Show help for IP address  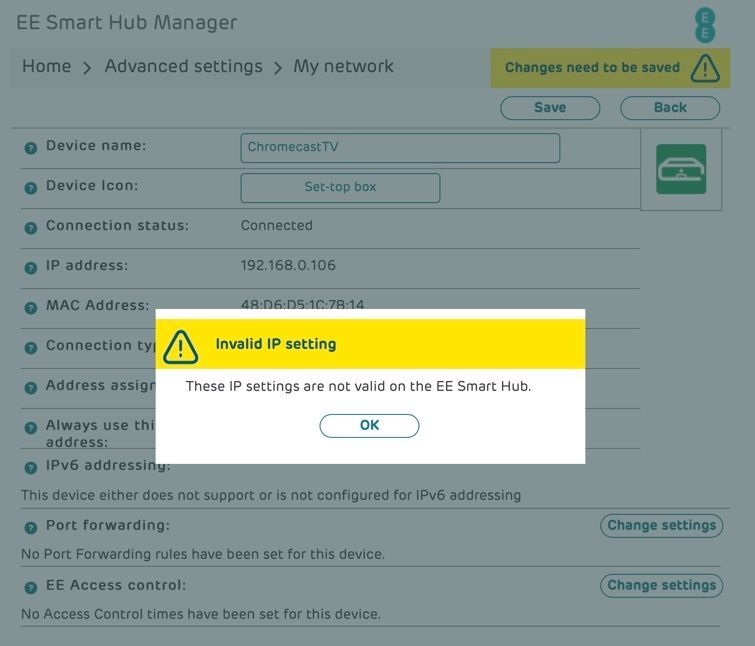click(x=31, y=268)
